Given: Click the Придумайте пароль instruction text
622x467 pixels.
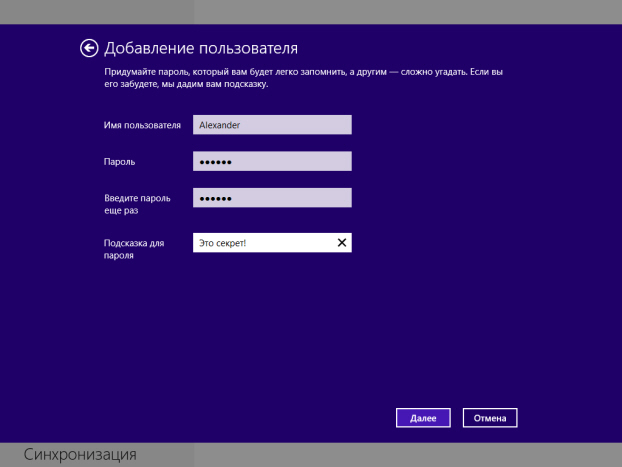Looking at the screenshot, I should point(303,78).
